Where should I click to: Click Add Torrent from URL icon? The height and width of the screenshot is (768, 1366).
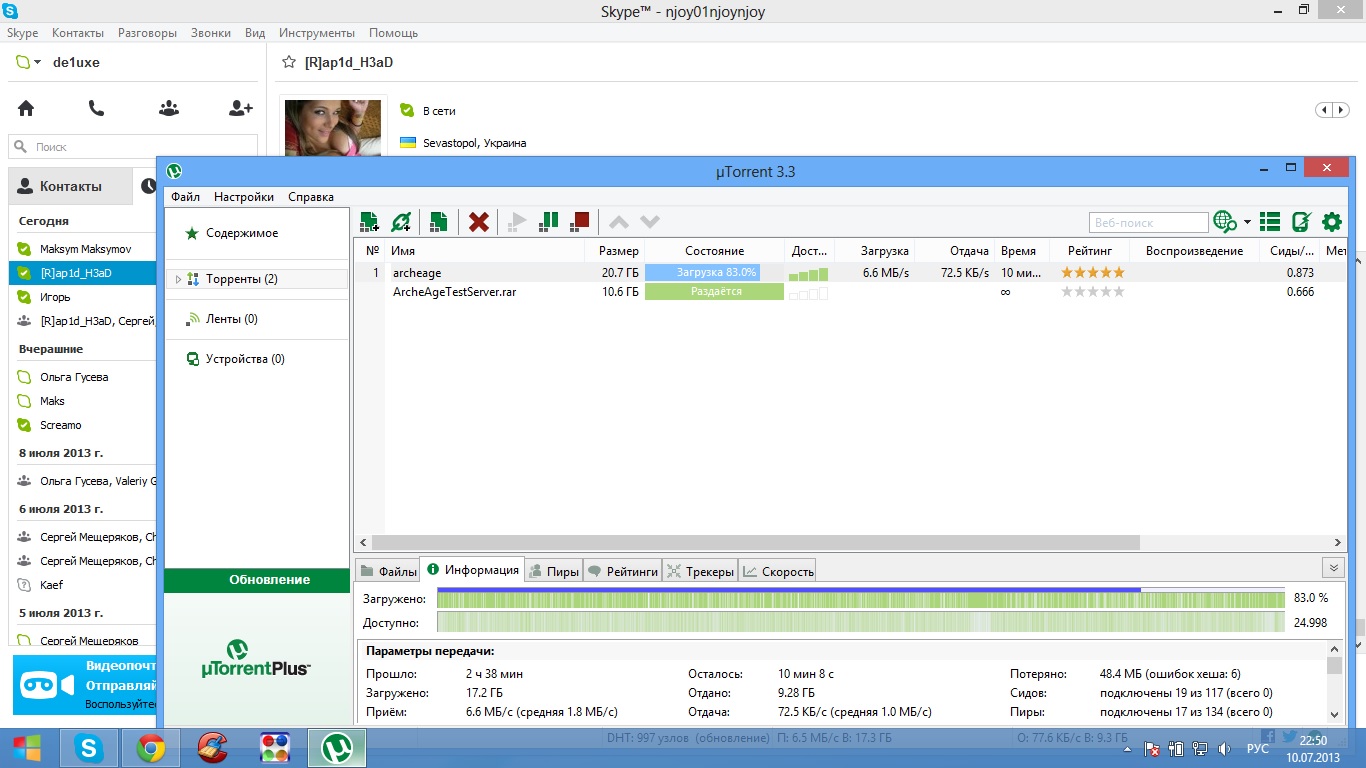point(401,222)
